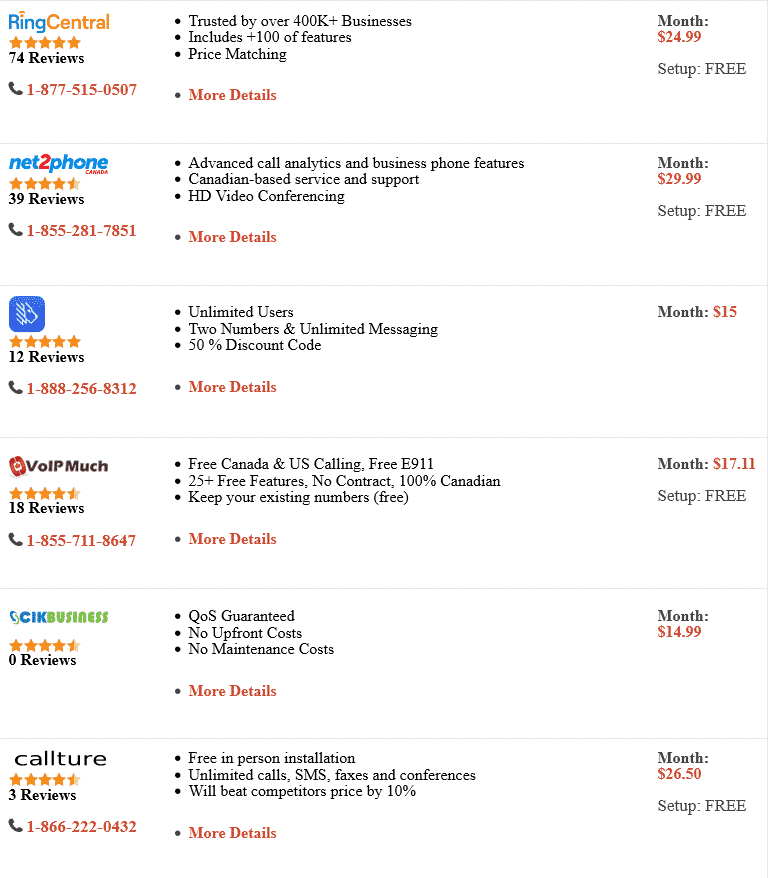The height and width of the screenshot is (878, 768).
Task: Click RingCentral's five-star rating
Action: (45, 42)
